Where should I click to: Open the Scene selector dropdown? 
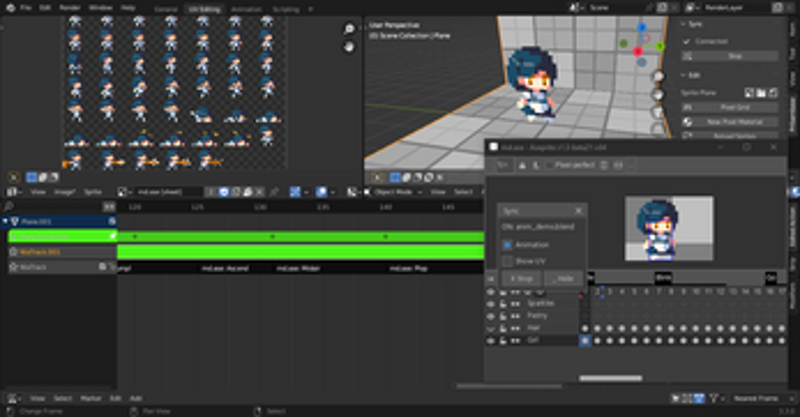[578, 8]
